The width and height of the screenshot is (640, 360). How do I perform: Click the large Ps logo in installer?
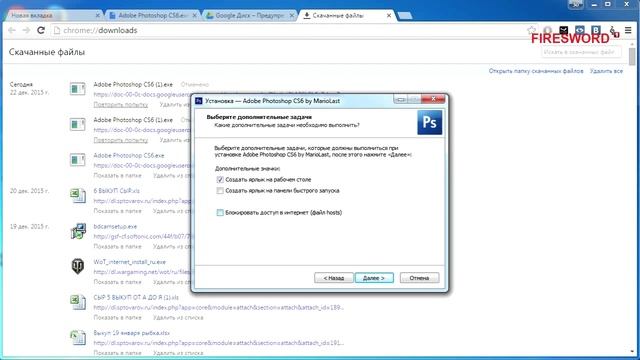tap(429, 122)
